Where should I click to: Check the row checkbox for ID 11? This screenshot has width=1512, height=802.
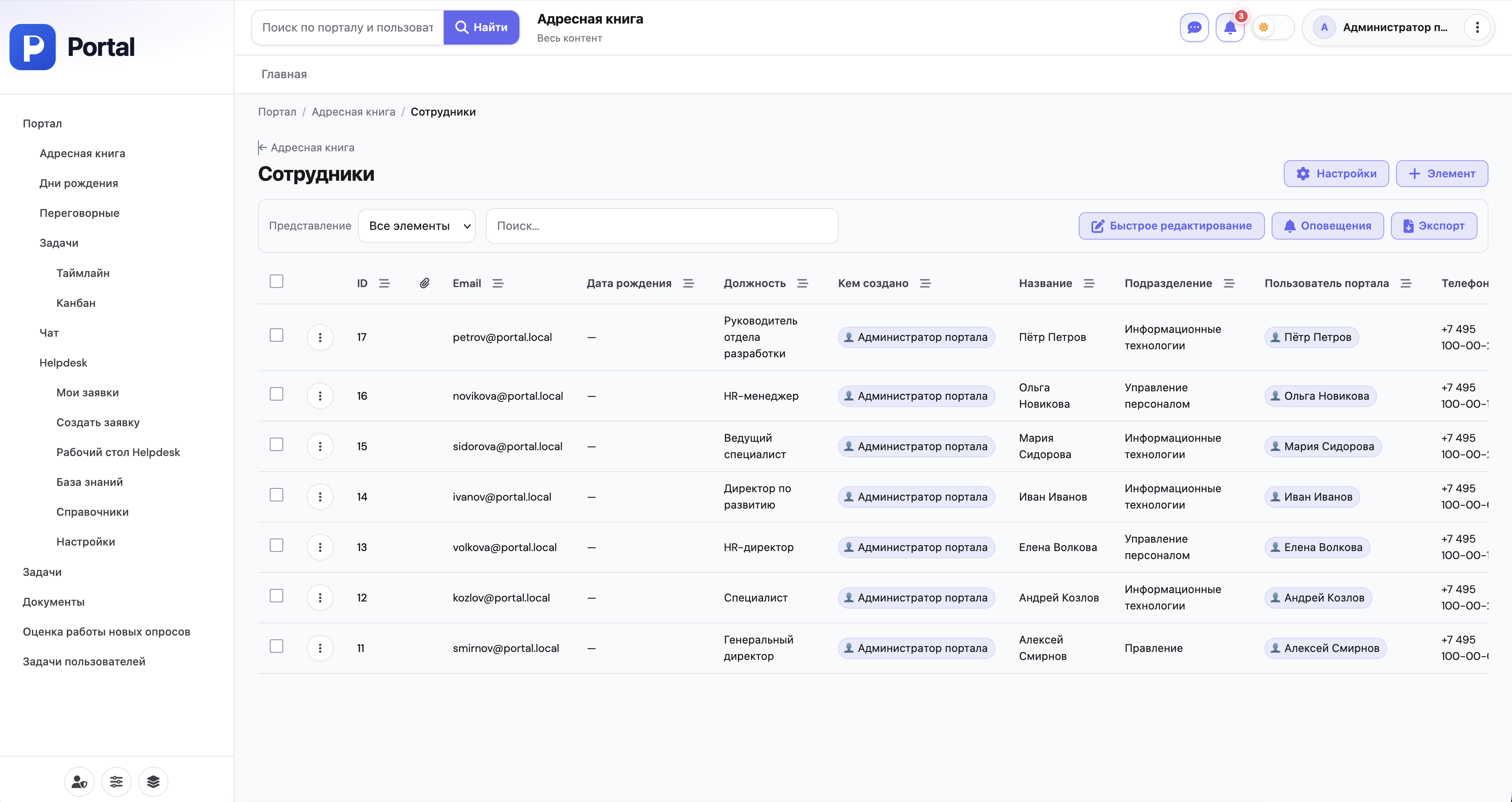(277, 646)
